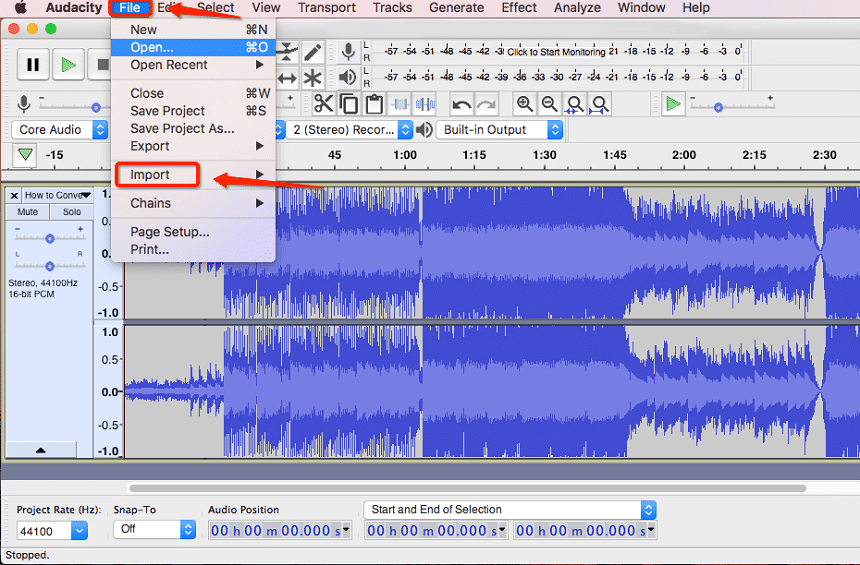
Task: Open the Help menu
Action: click(695, 7)
